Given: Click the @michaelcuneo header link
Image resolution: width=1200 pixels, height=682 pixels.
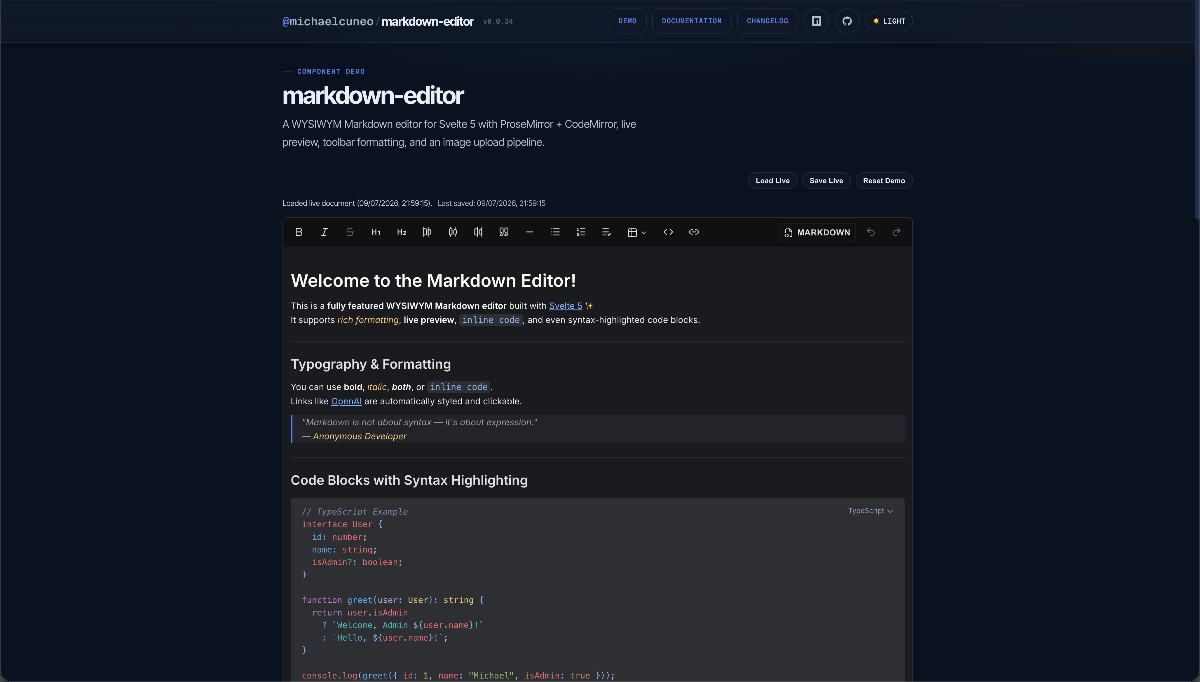Looking at the screenshot, I should [328, 21].
